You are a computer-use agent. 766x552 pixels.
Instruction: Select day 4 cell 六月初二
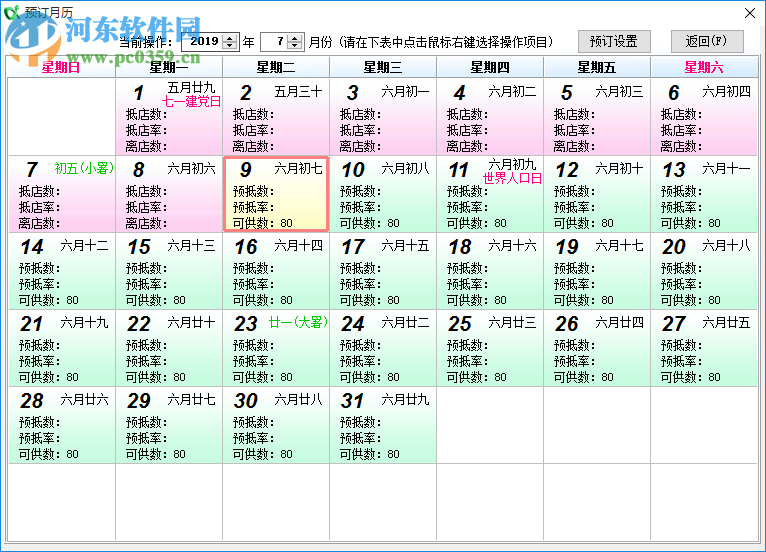(490, 117)
